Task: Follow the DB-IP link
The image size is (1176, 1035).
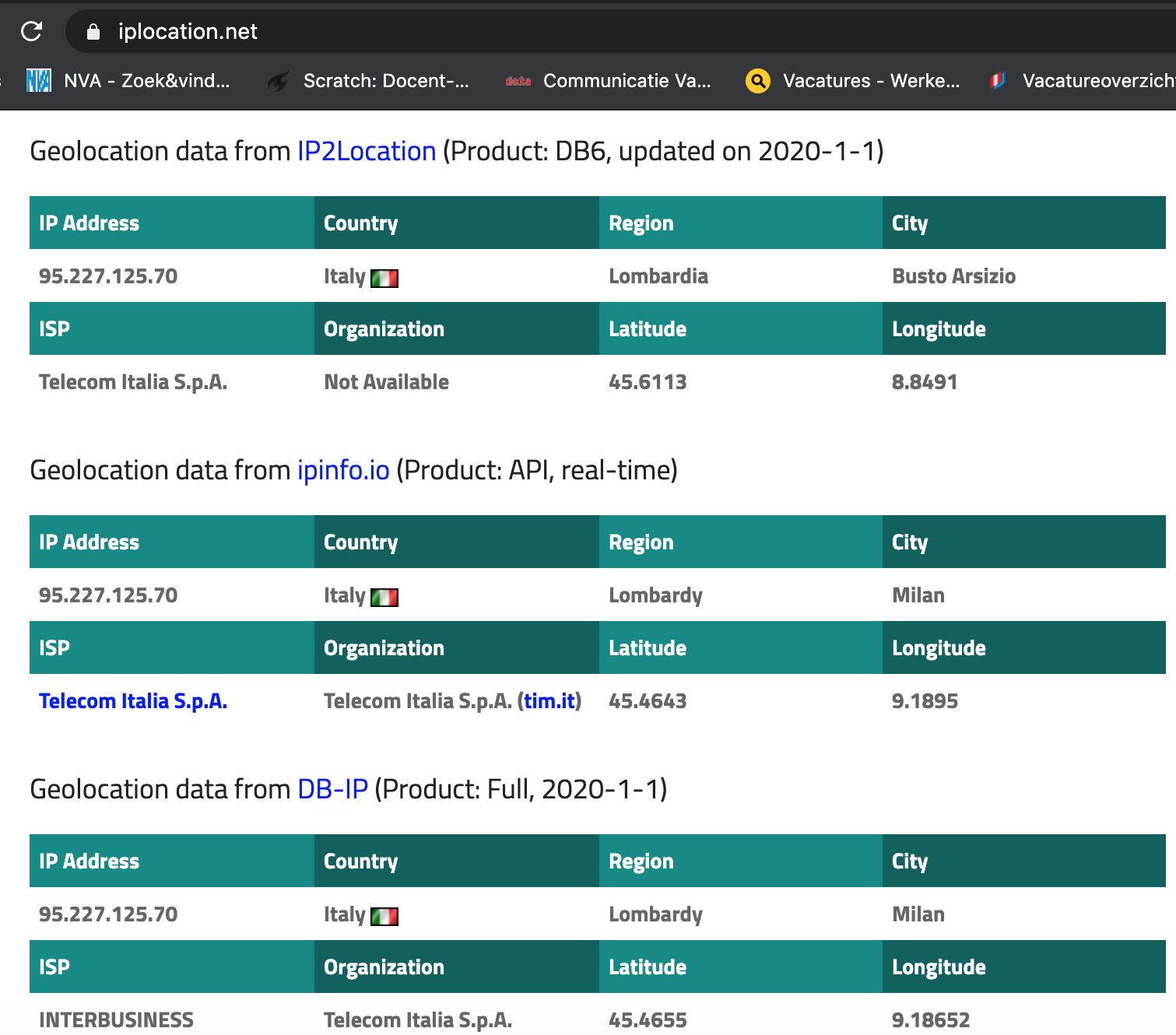Action: pyautogui.click(x=333, y=789)
